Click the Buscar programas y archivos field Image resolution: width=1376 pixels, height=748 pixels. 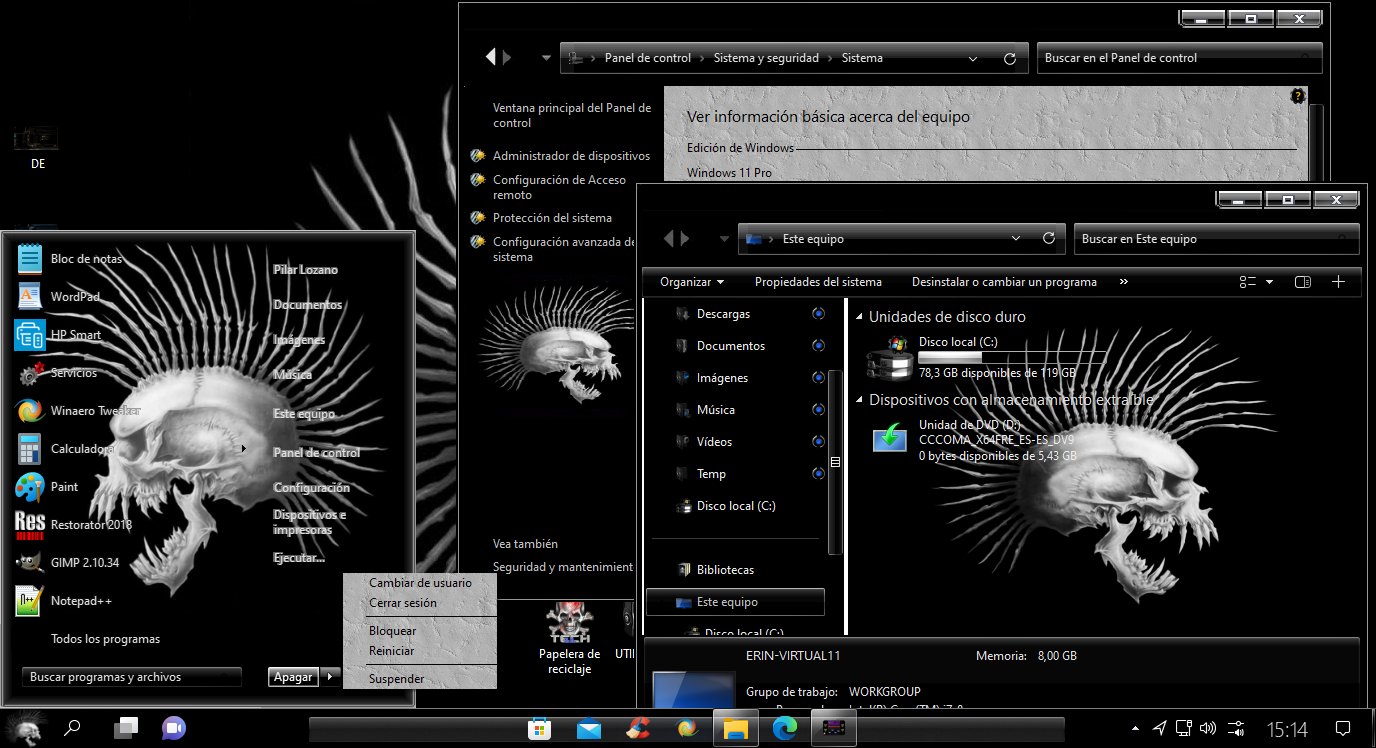130,677
